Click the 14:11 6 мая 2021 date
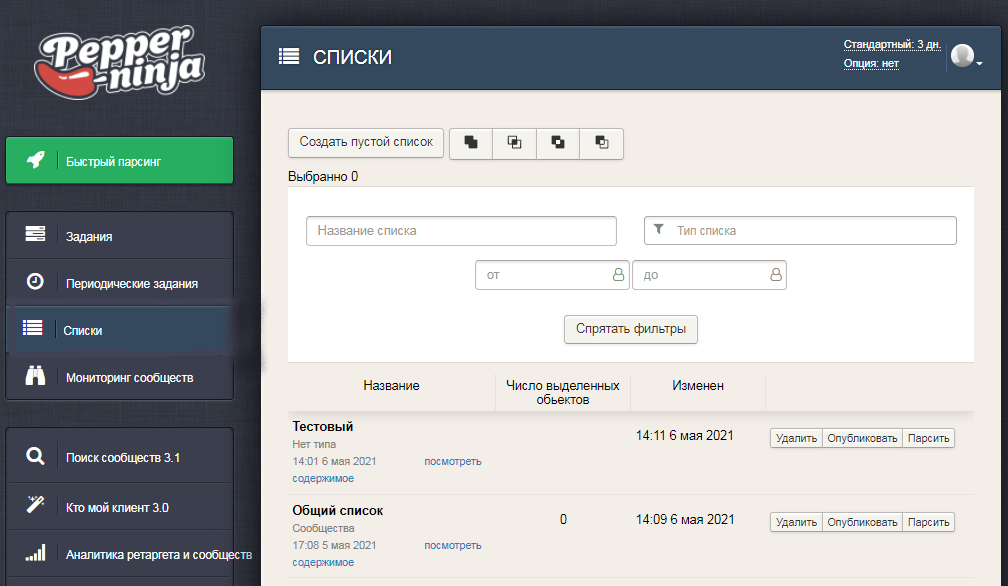 tap(685, 436)
